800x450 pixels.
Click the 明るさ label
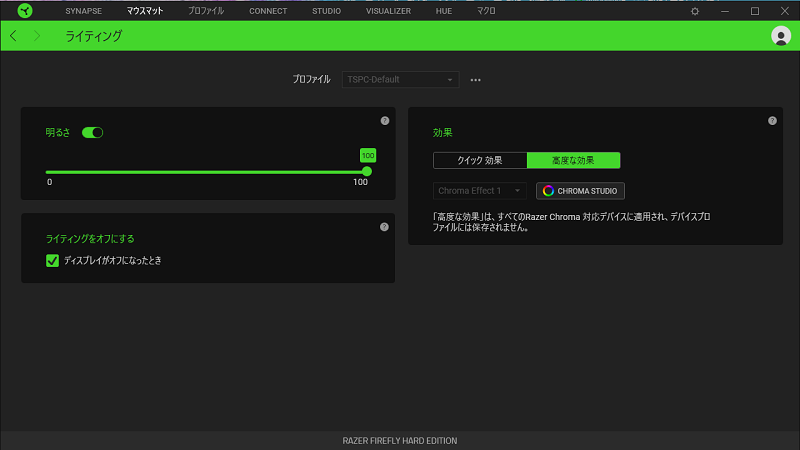coord(58,133)
